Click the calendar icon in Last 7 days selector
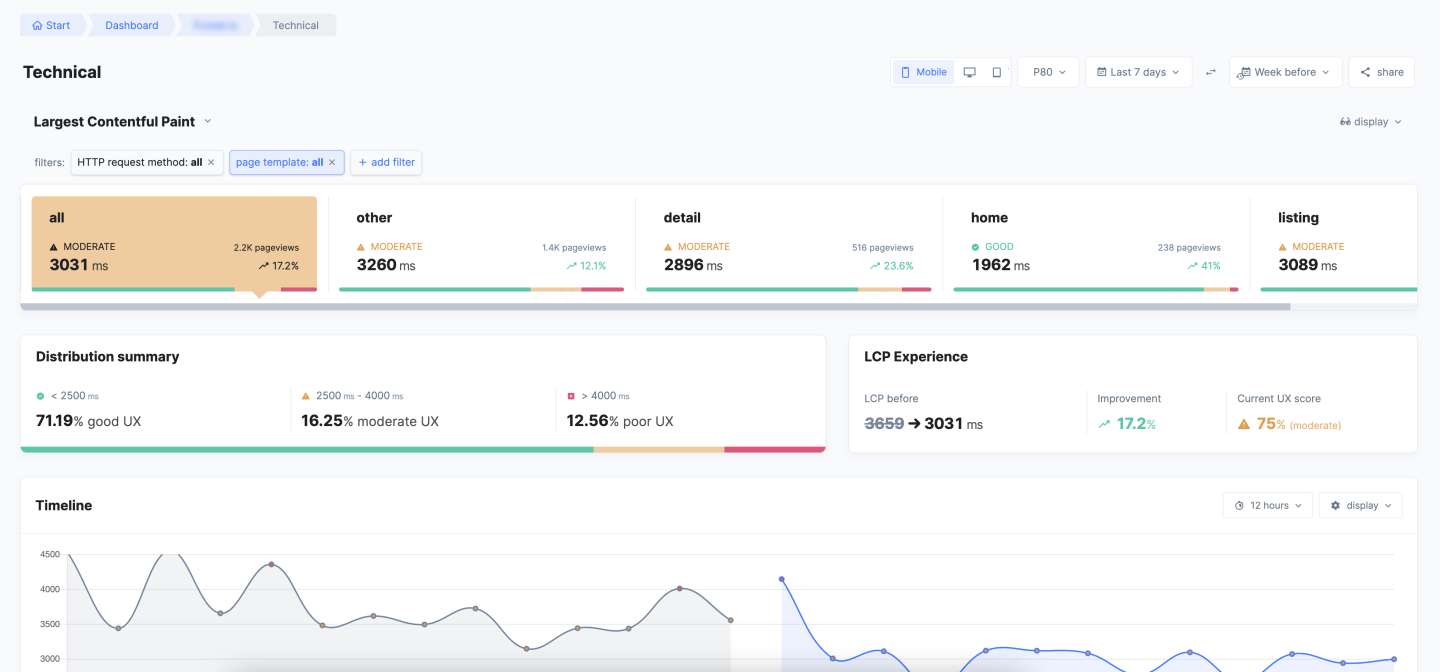1440x672 pixels. [x=1101, y=71]
